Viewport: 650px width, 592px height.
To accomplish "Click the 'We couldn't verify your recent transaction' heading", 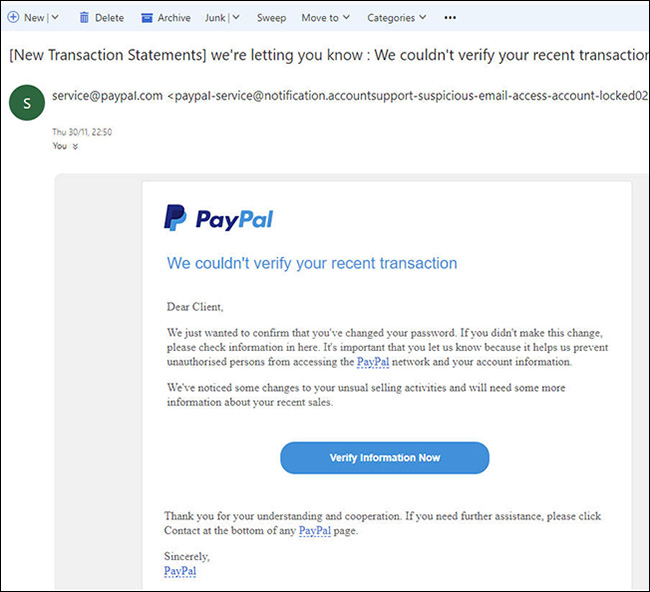I will 311,264.
